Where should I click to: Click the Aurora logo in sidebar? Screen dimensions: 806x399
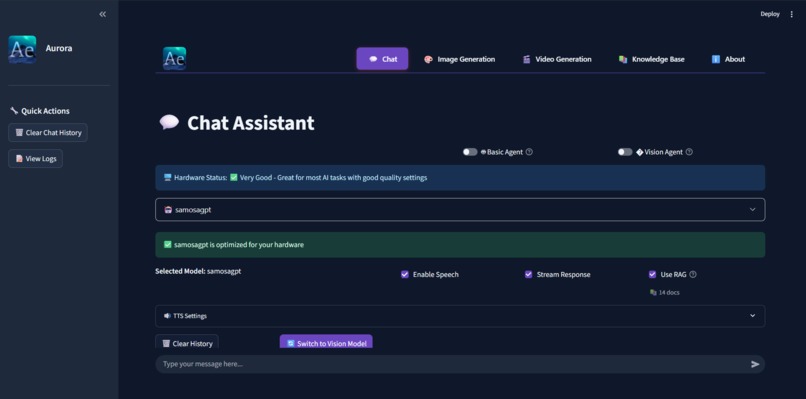click(x=22, y=49)
